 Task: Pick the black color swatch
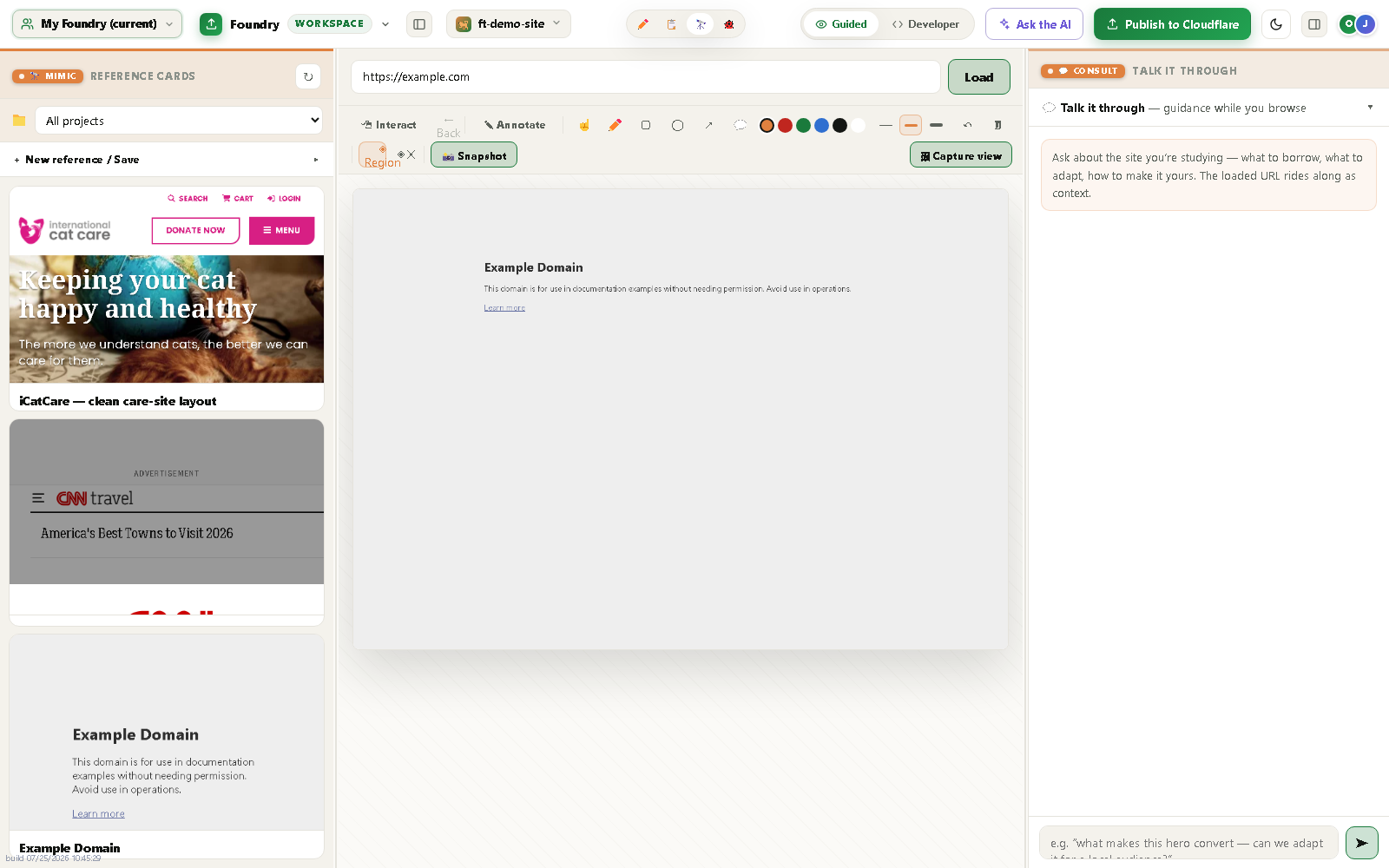click(x=839, y=125)
